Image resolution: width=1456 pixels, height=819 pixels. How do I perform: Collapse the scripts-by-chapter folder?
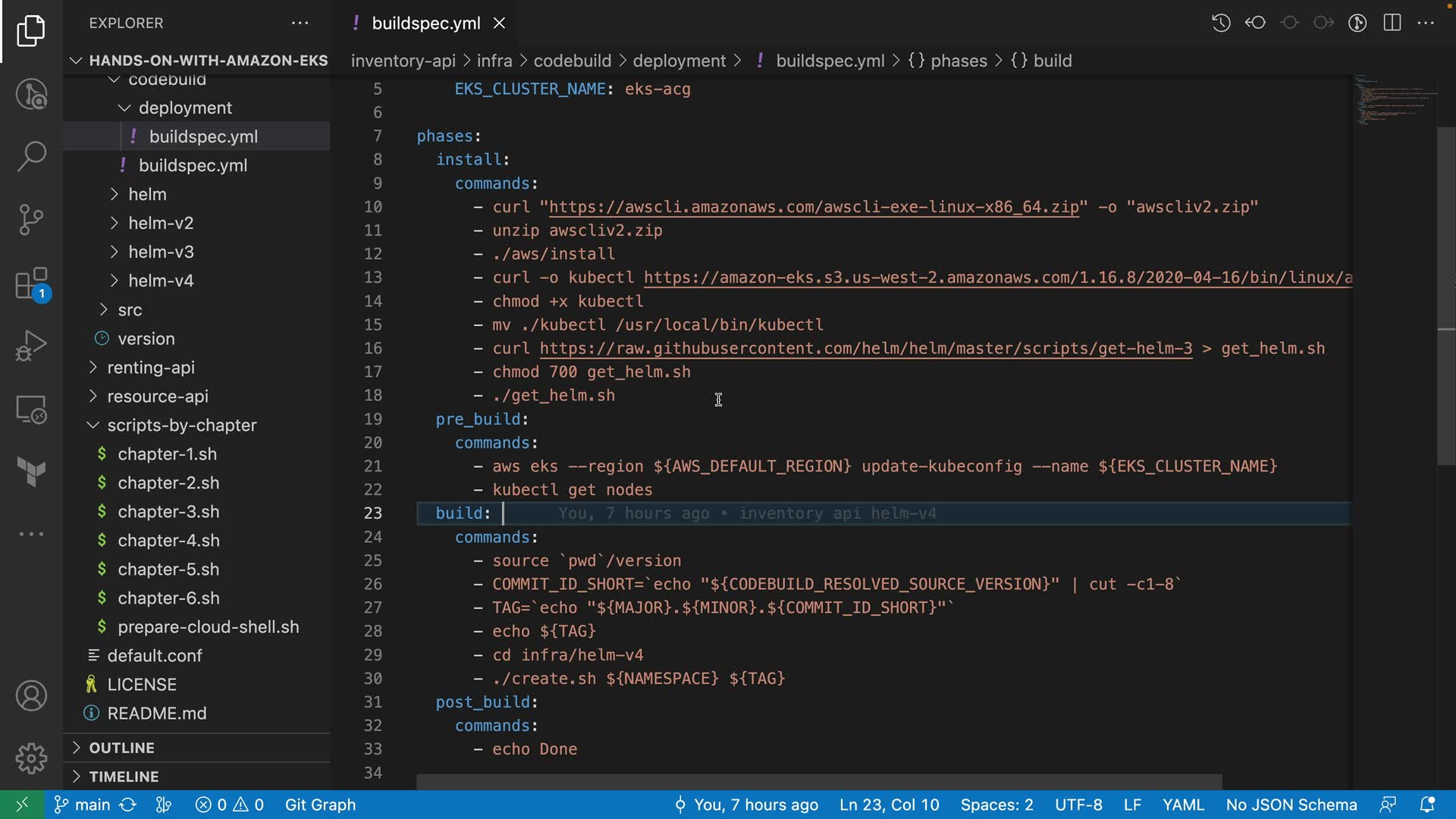pos(181,425)
